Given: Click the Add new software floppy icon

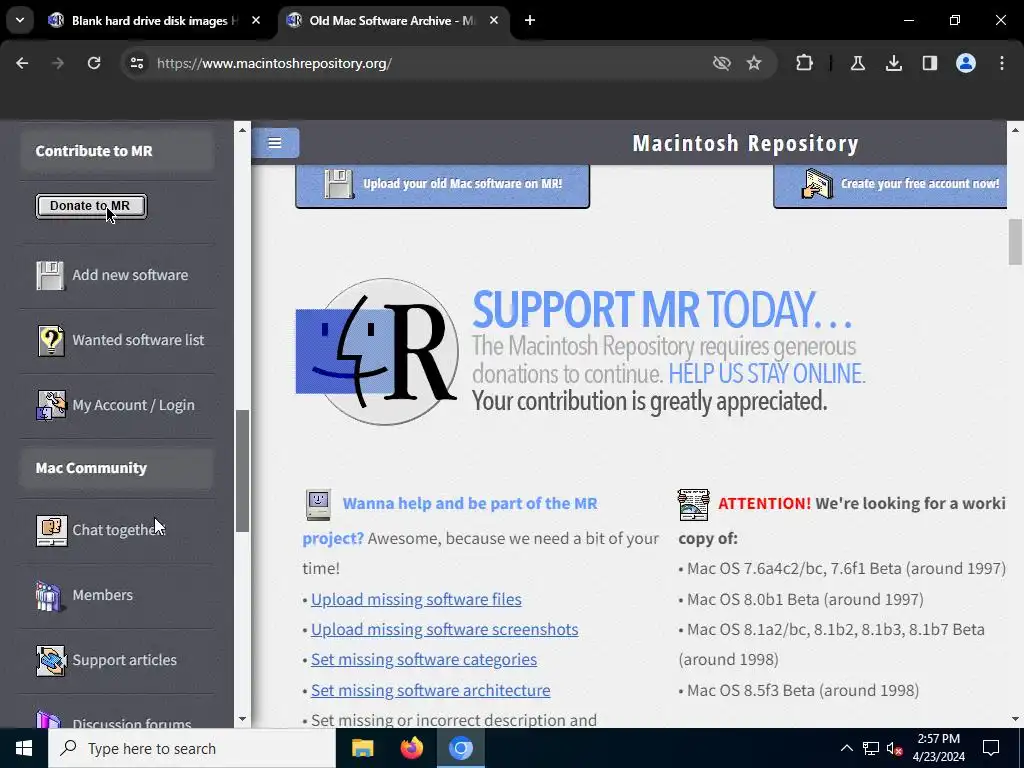Looking at the screenshot, I should click(50, 276).
